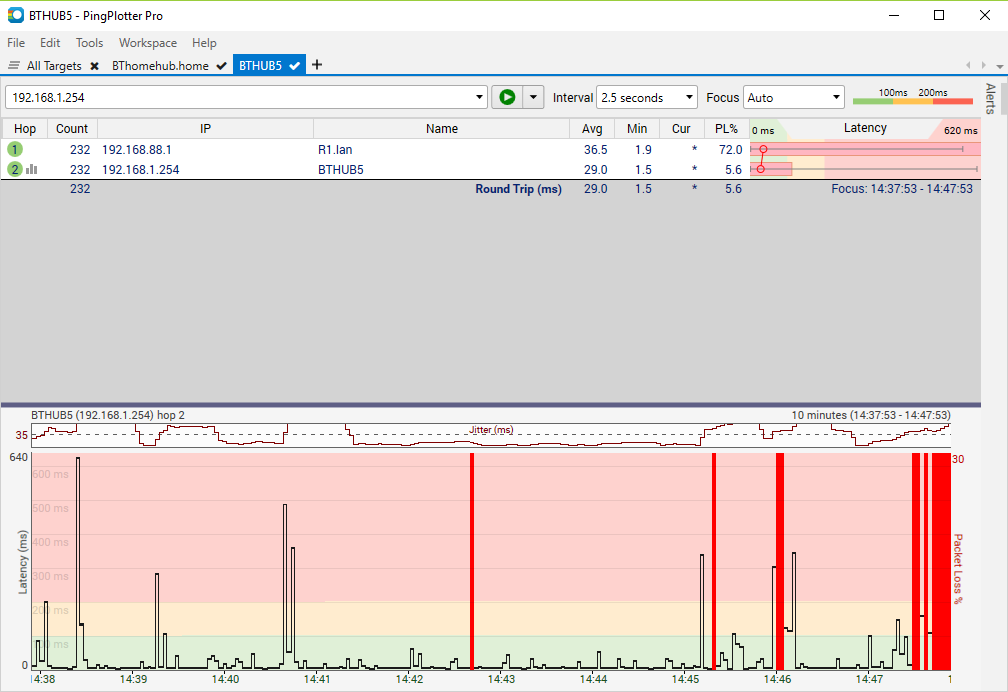1008x692 pixels.
Task: Open a new target tab with the plus
Action: point(317,65)
